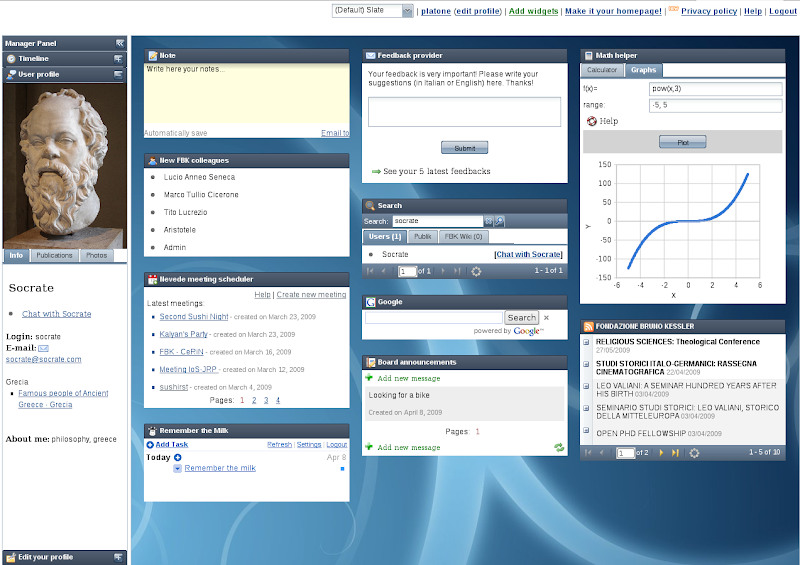800x565 pixels.
Task: Click the Note widget pencil icon
Action: point(153,56)
